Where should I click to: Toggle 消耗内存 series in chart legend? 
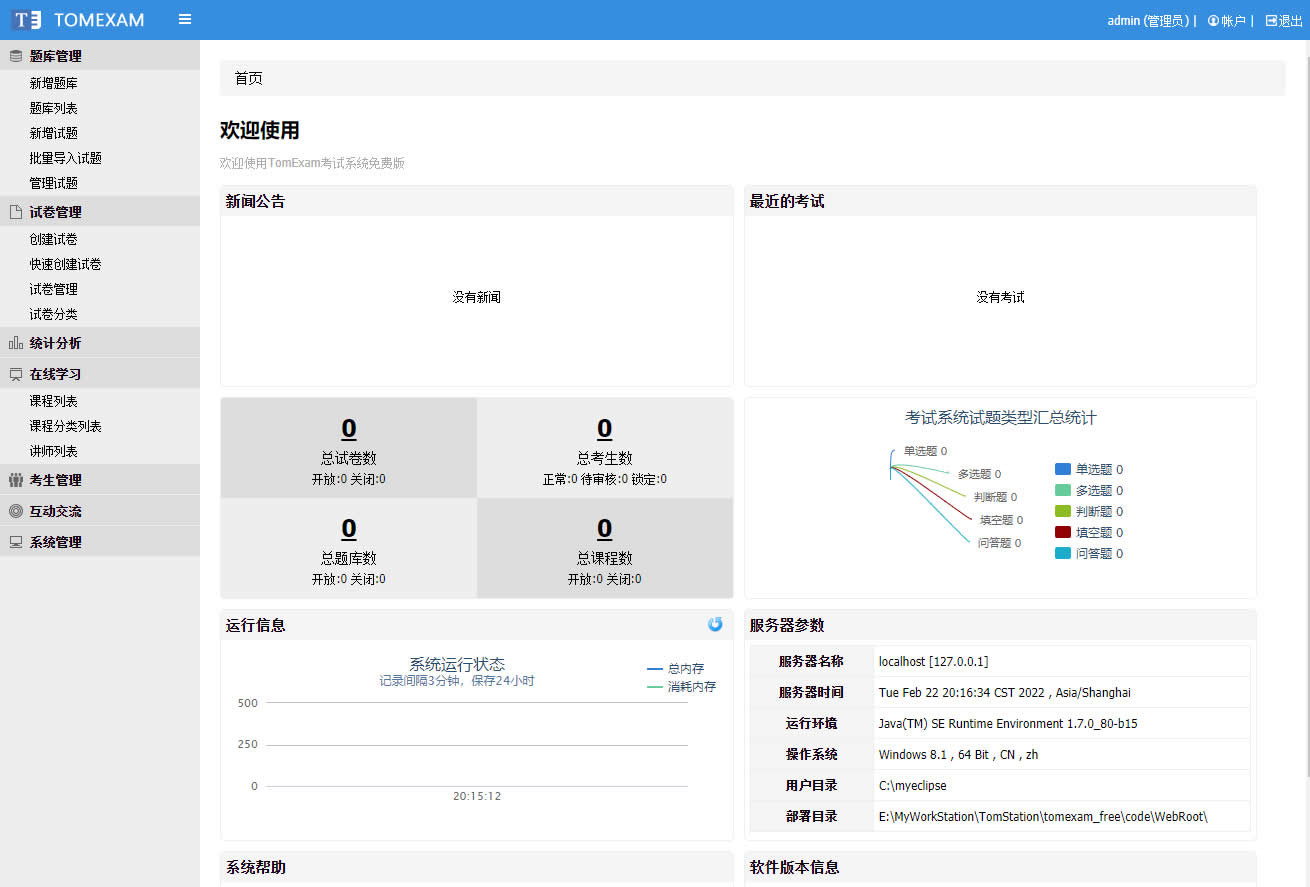point(682,687)
